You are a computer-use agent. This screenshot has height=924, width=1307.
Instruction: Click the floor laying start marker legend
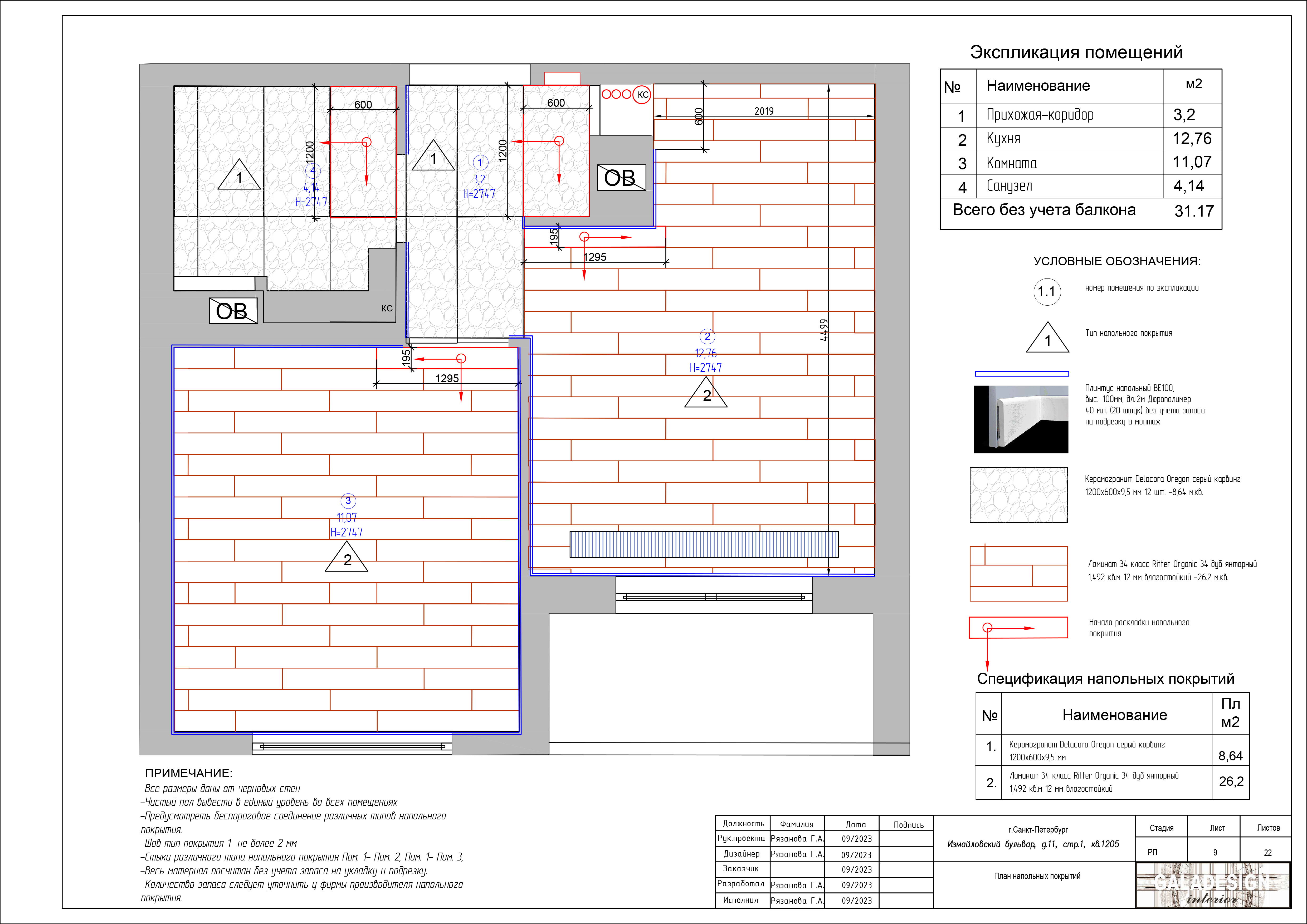[1018, 628]
